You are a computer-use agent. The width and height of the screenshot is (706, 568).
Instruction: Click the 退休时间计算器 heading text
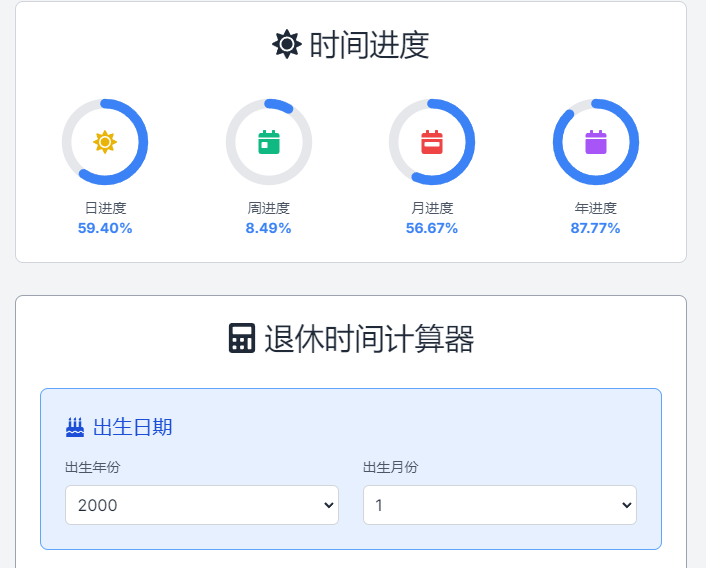(x=369, y=338)
